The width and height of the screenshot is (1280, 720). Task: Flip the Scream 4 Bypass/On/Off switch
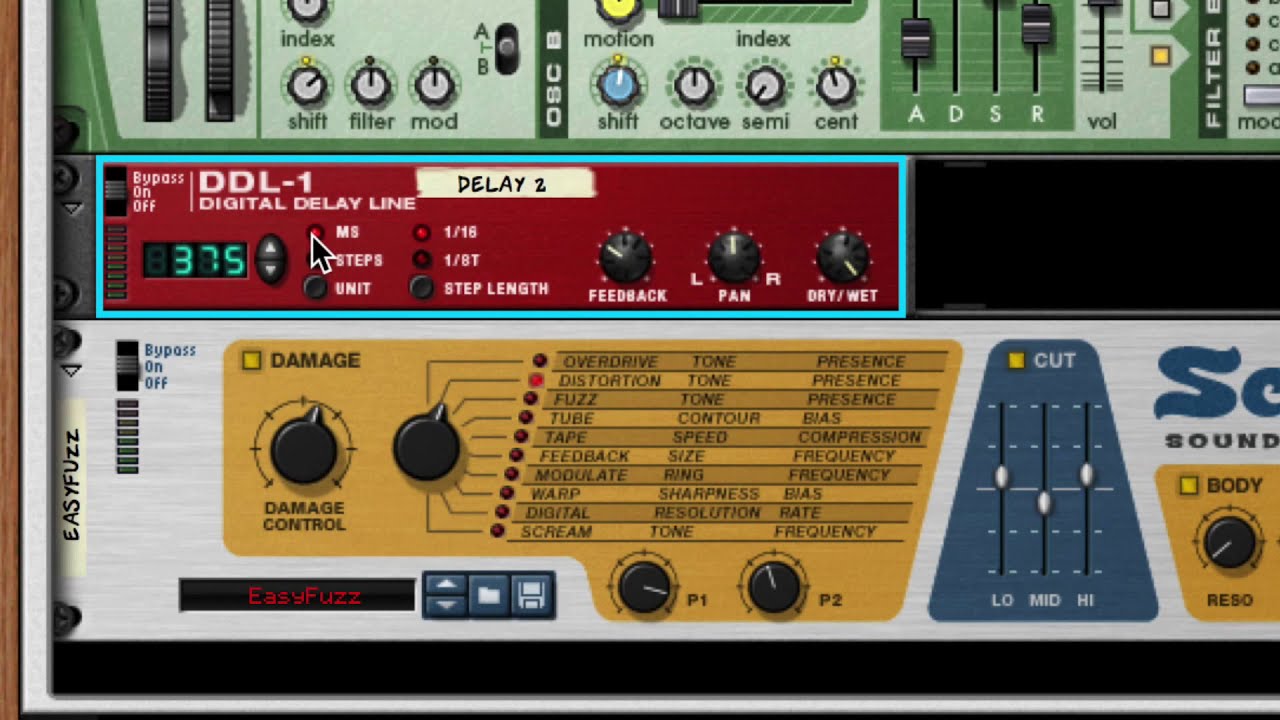[x=127, y=366]
